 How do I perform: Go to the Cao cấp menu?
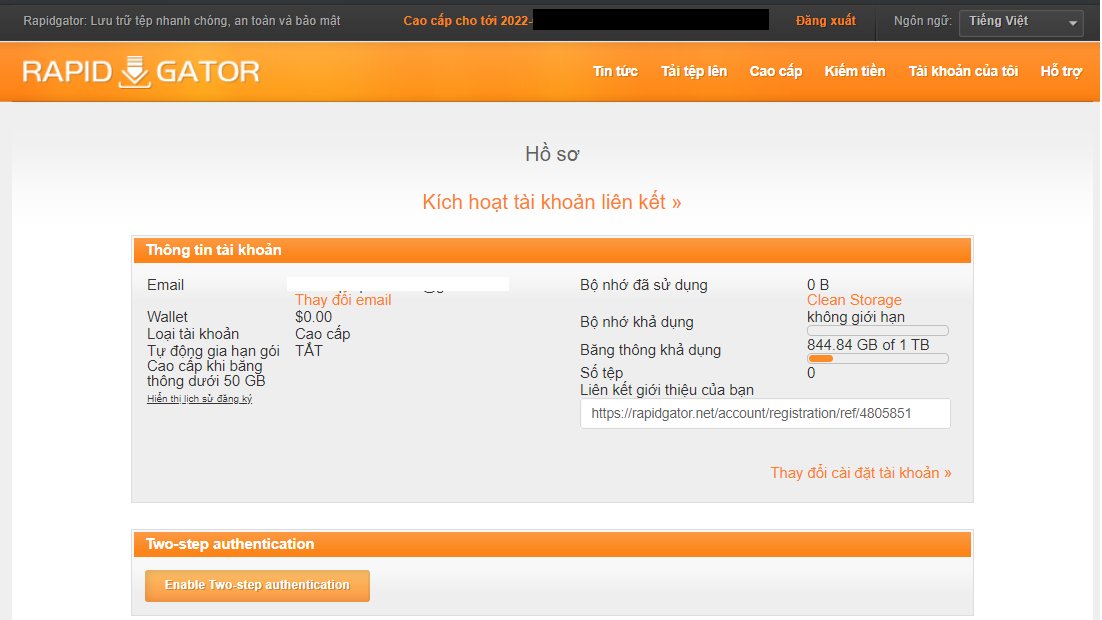[775, 71]
